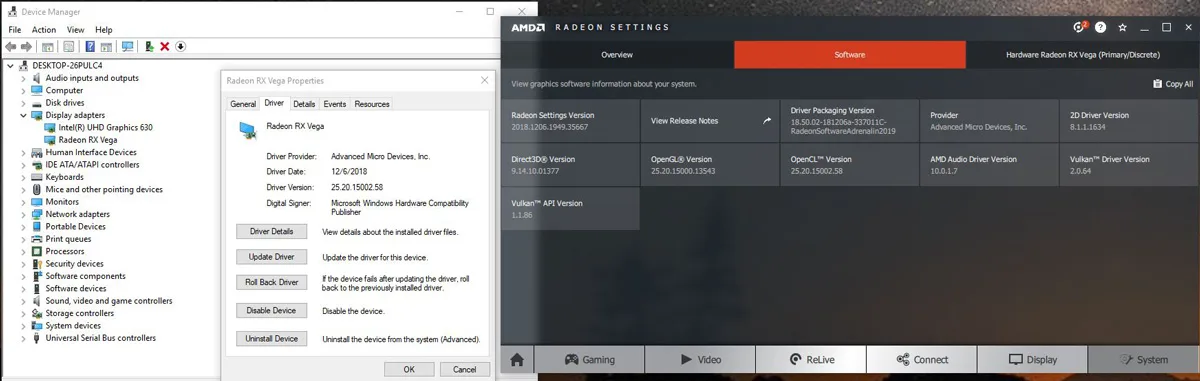Image resolution: width=1200 pixels, height=381 pixels.
Task: Click the down-arrow circle toolbar icon
Action: pos(181,46)
